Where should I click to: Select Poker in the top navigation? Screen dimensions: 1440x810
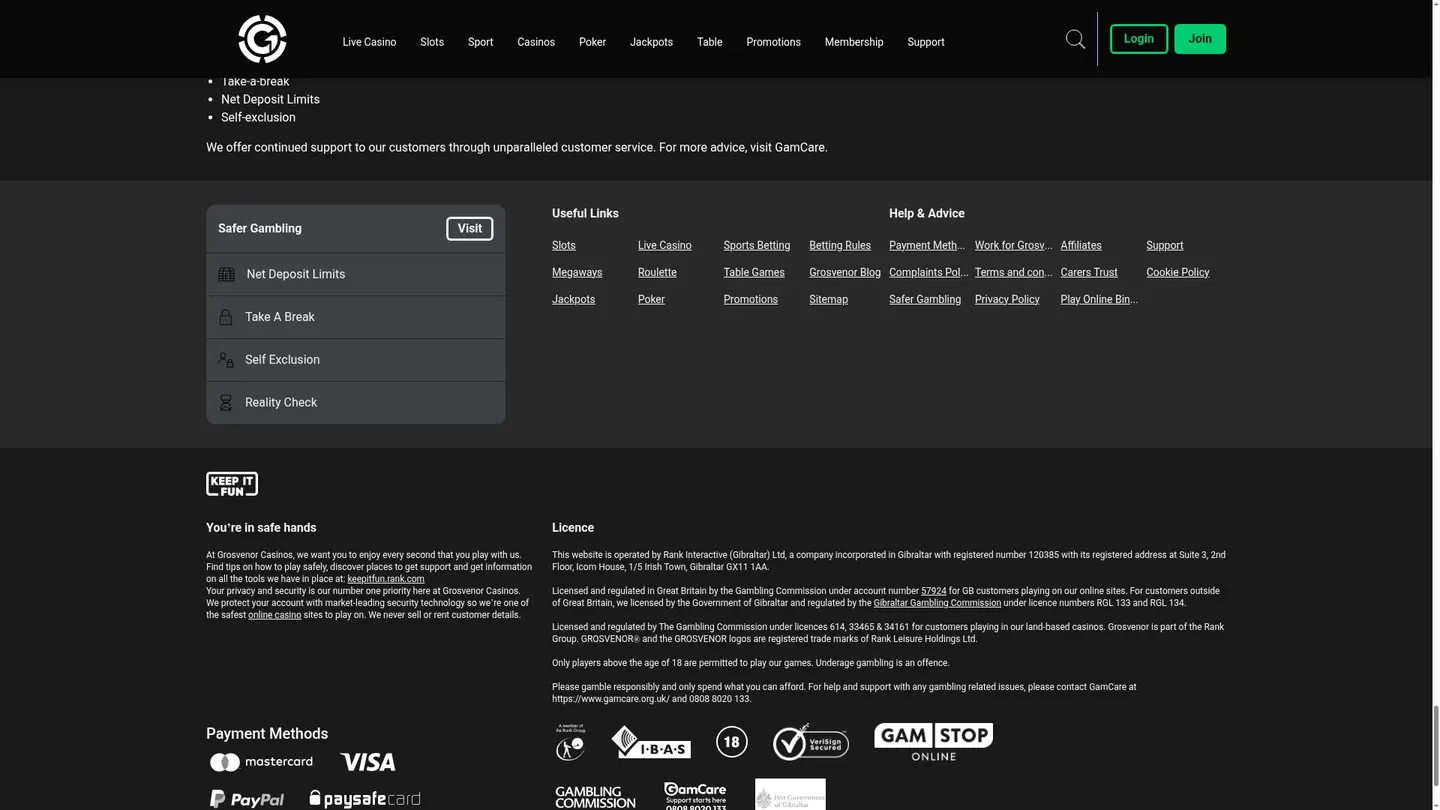click(x=592, y=42)
